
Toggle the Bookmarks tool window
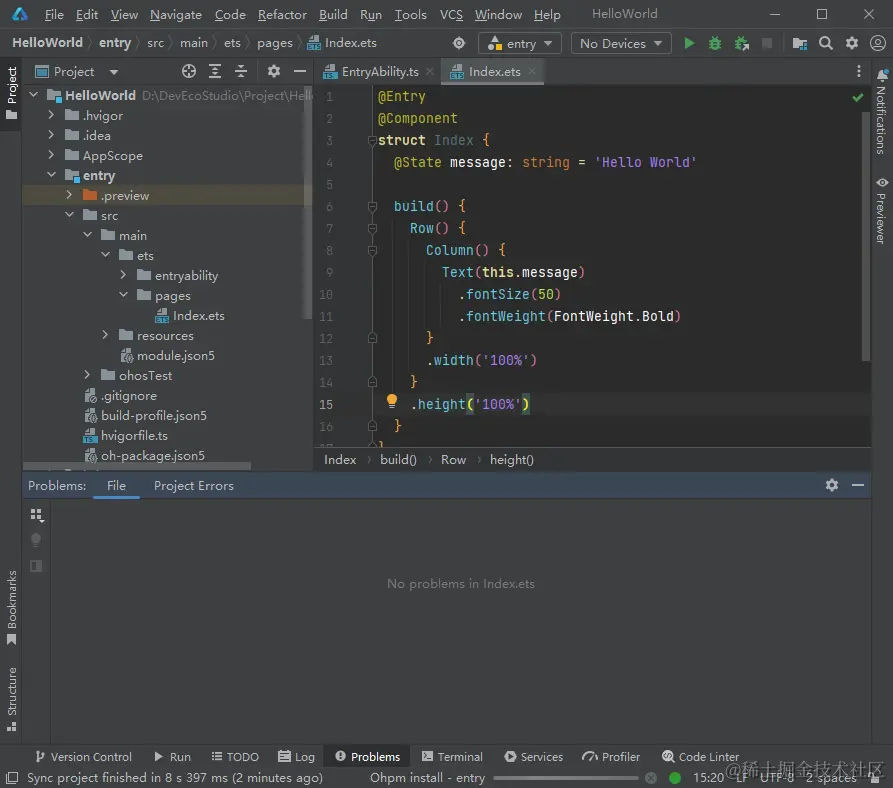tap(12, 607)
